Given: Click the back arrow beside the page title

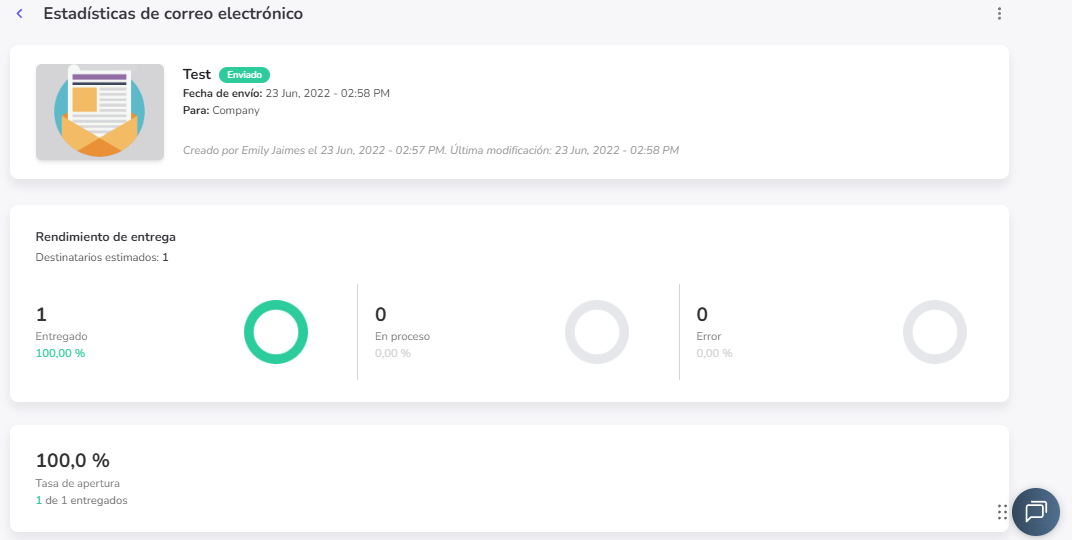Looking at the screenshot, I should (x=19, y=14).
